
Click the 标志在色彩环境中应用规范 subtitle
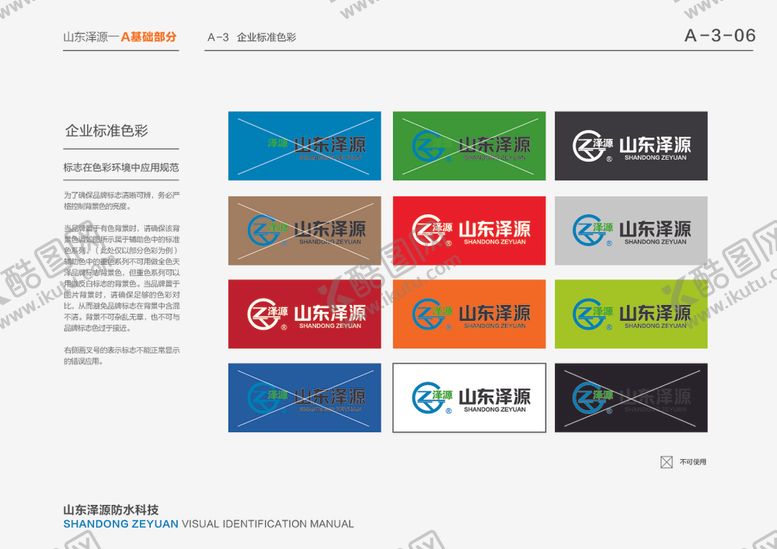coord(120,166)
